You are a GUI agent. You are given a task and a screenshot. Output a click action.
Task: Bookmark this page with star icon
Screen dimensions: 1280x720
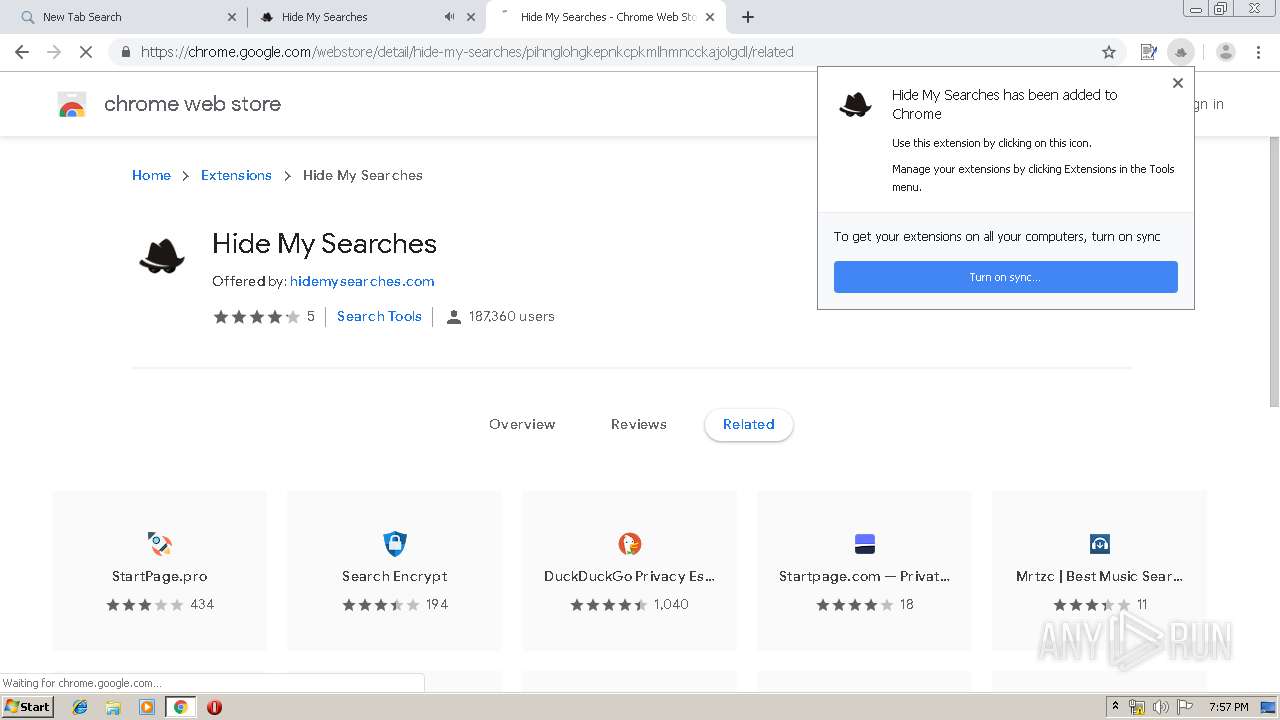click(1109, 52)
